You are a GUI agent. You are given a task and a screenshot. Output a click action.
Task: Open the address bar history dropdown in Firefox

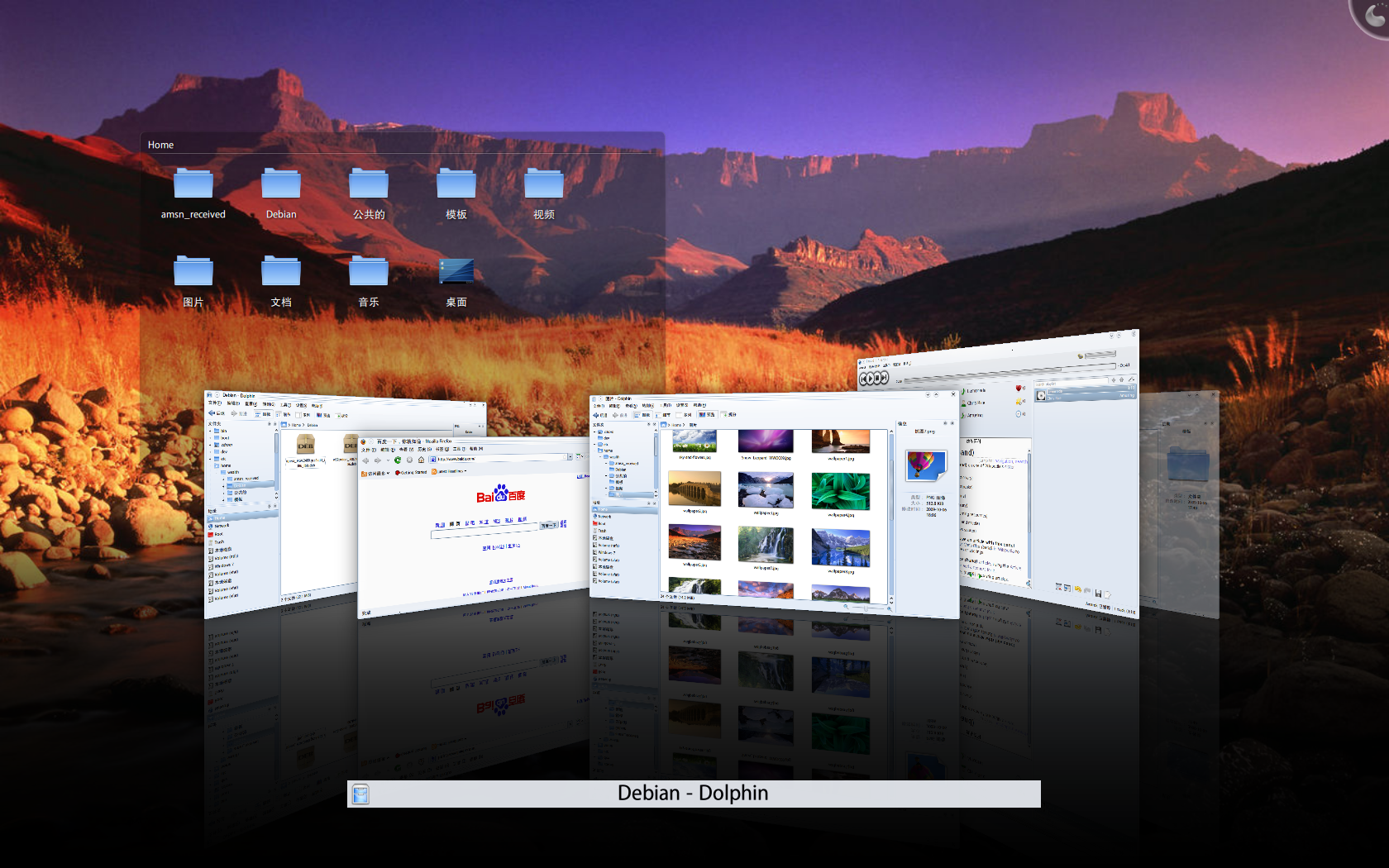[x=570, y=456]
